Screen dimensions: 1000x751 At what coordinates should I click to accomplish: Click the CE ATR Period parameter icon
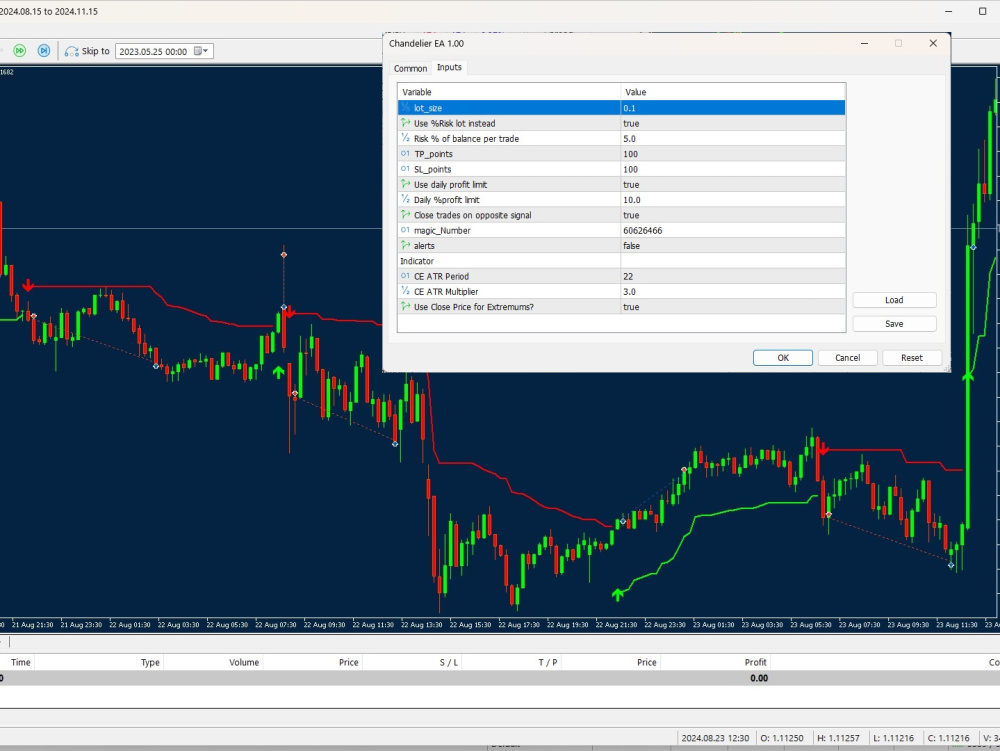click(x=405, y=276)
